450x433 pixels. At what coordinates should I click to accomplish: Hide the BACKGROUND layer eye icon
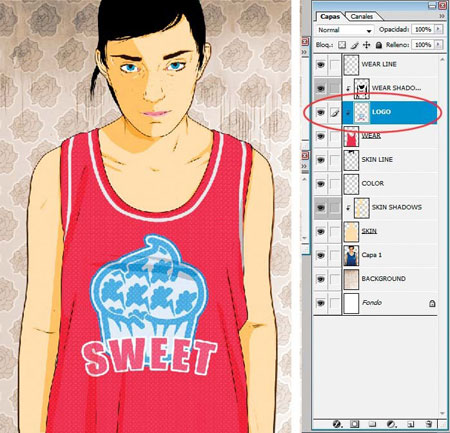click(321, 279)
